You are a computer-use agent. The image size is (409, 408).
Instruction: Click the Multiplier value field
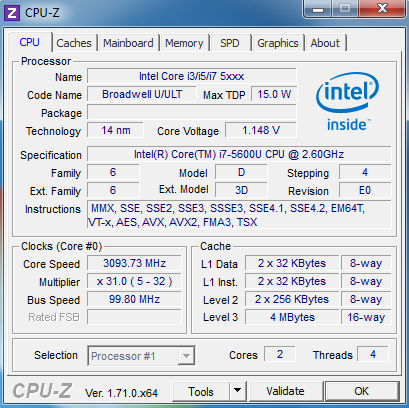point(134,281)
